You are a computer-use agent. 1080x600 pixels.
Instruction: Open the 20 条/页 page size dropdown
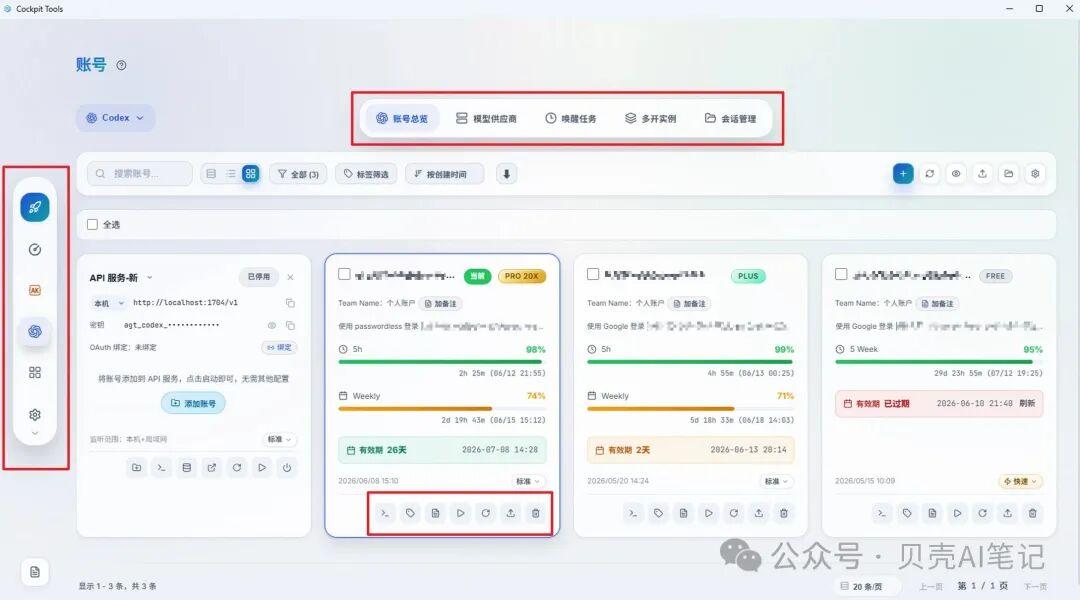coord(866,586)
